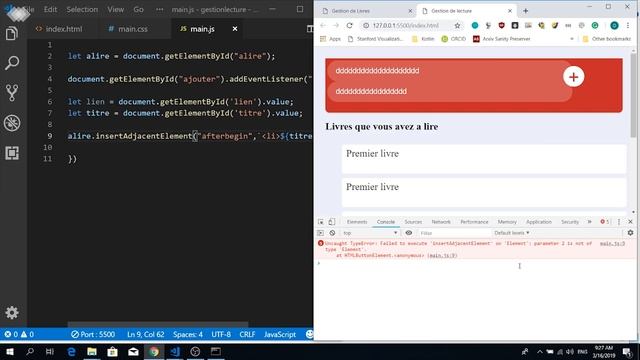
Task: Change the CRLF end-of-line setting
Action: tap(247, 335)
